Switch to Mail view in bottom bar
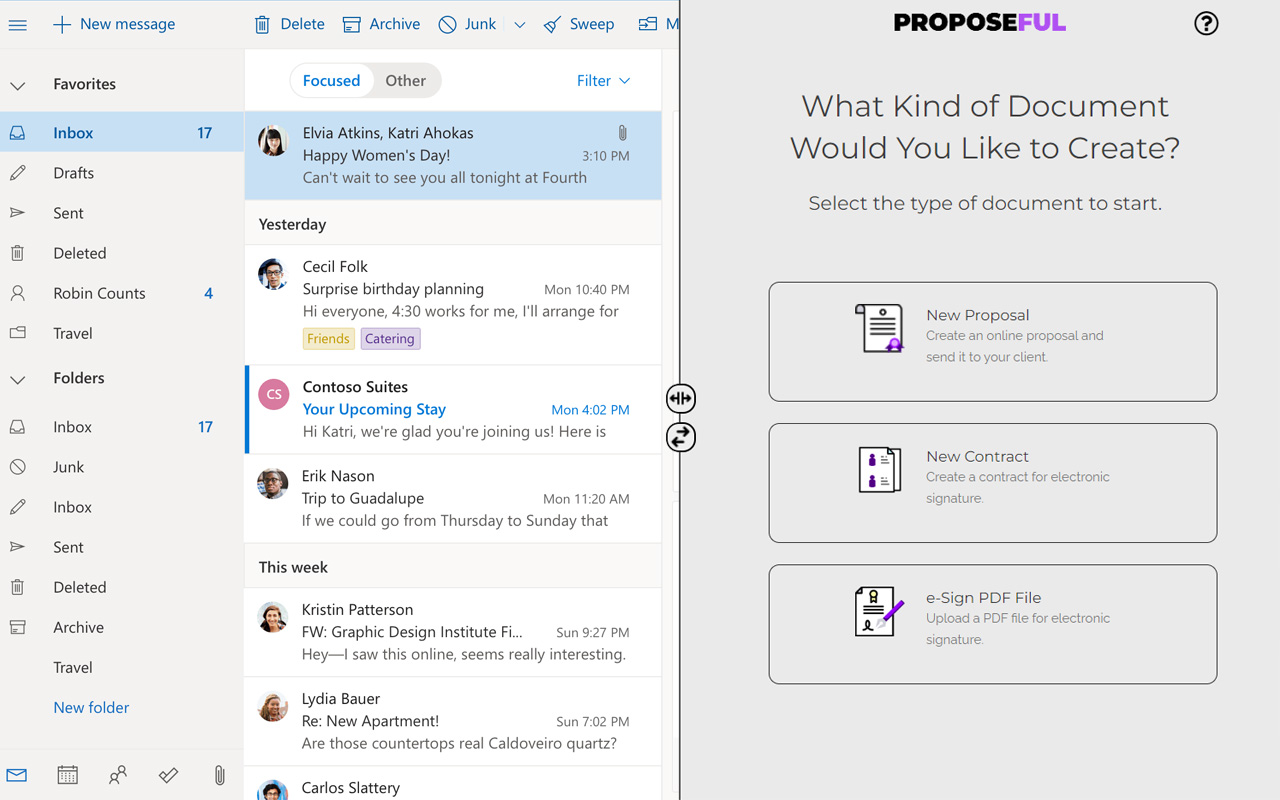 pyautogui.click(x=17, y=775)
